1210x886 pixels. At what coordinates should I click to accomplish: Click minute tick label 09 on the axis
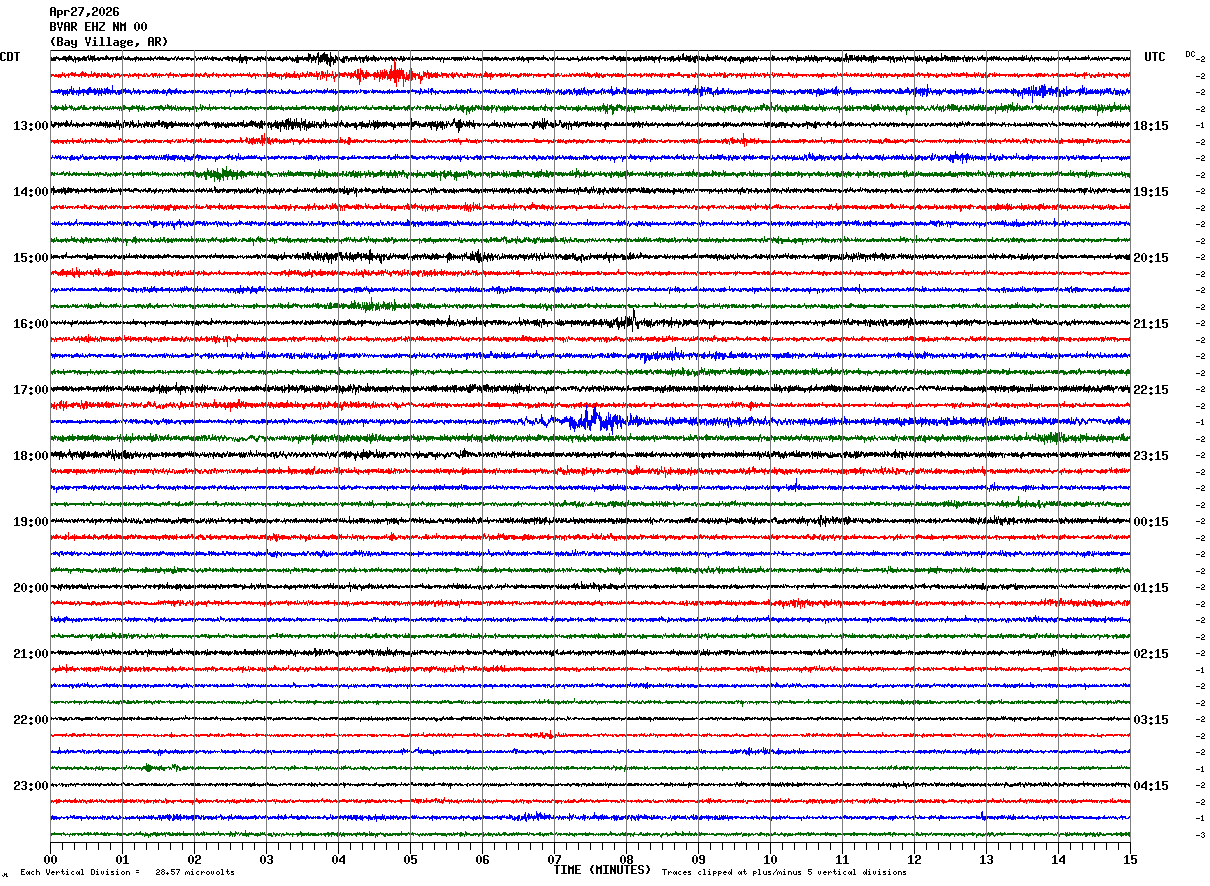pos(698,859)
